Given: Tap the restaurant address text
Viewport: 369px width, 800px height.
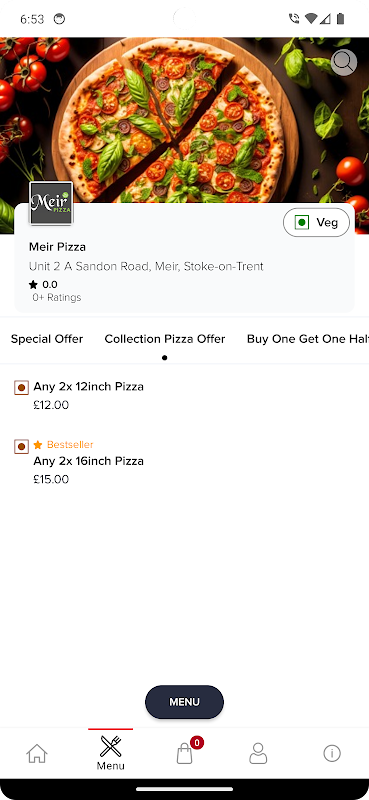Looking at the screenshot, I should 146,266.
